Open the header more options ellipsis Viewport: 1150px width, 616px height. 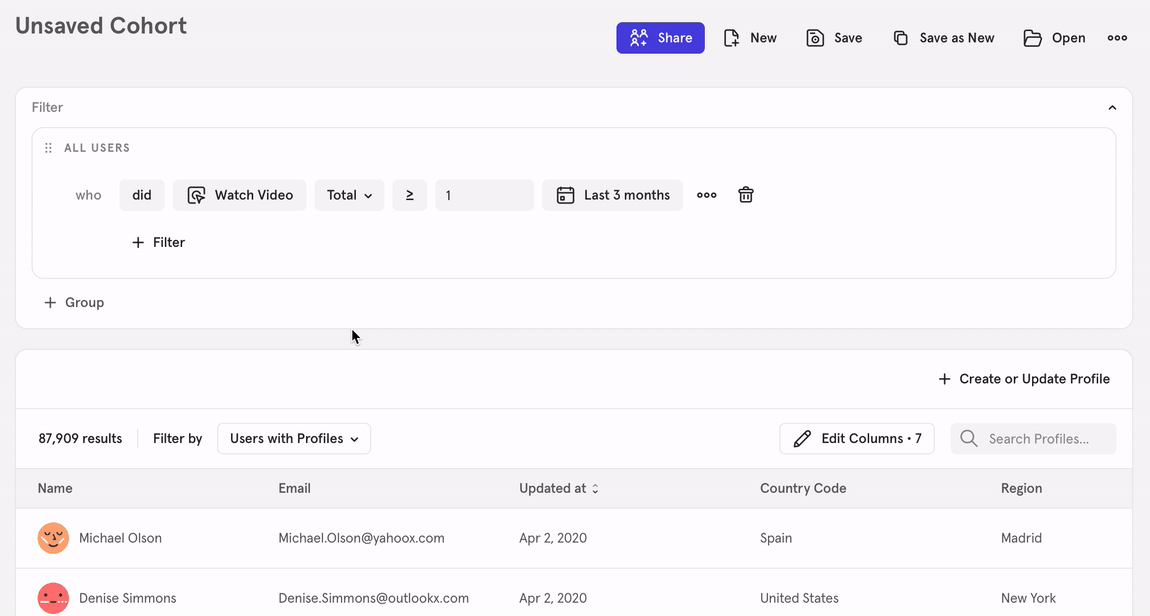click(x=1117, y=38)
